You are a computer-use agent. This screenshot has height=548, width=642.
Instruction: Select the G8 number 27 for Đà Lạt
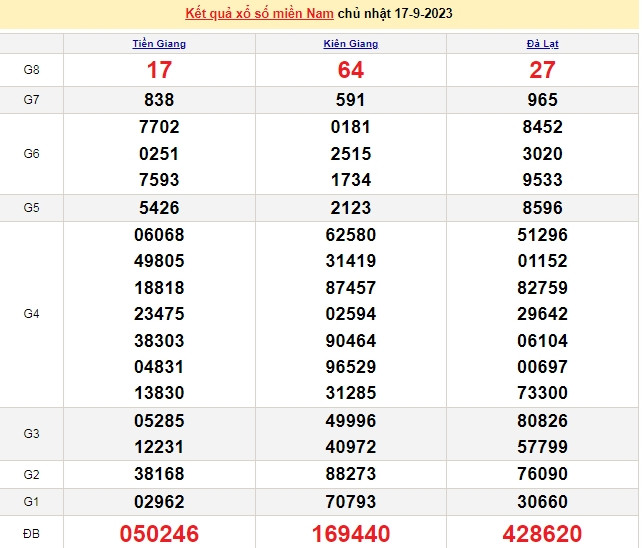543,70
